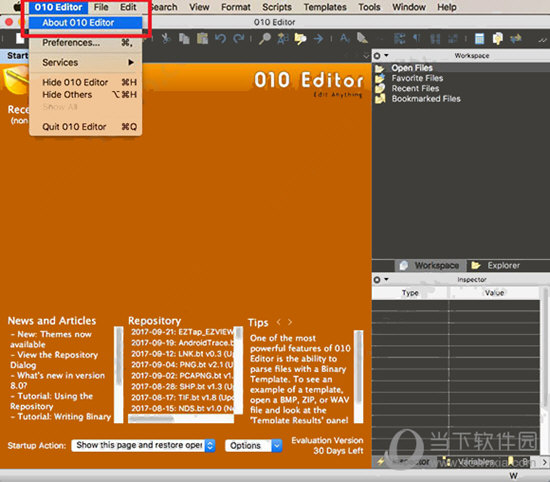The height and width of the screenshot is (482, 550).
Task: Choose Preferences... from the menu
Action: point(86,43)
